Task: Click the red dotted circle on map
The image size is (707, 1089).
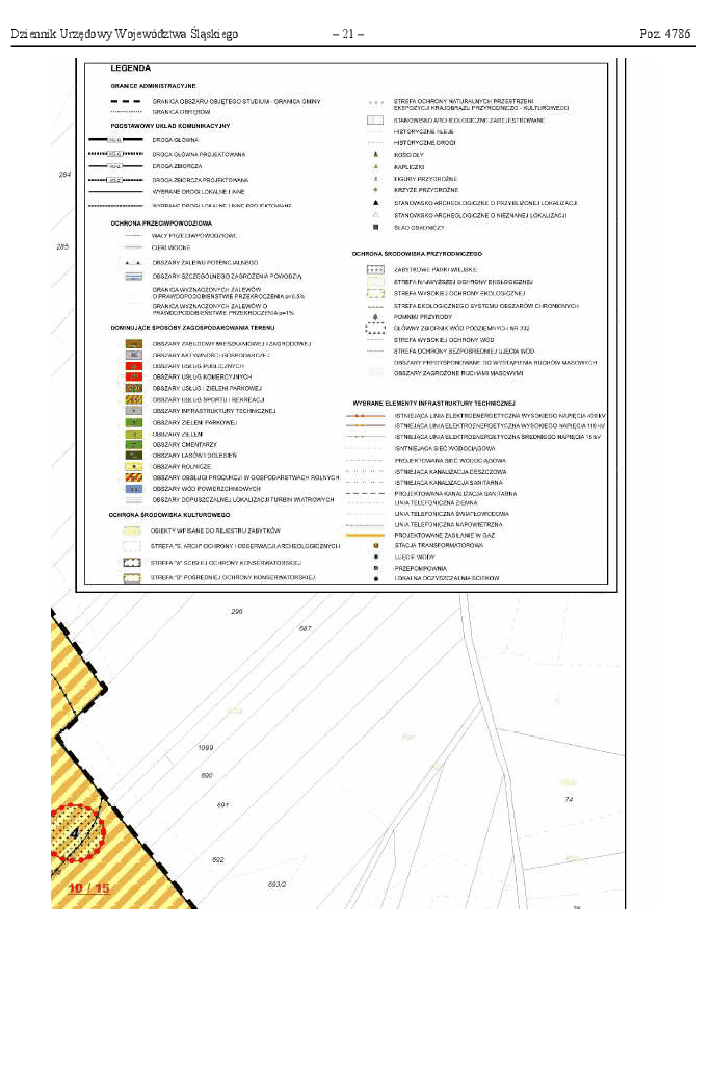Action: click(77, 832)
